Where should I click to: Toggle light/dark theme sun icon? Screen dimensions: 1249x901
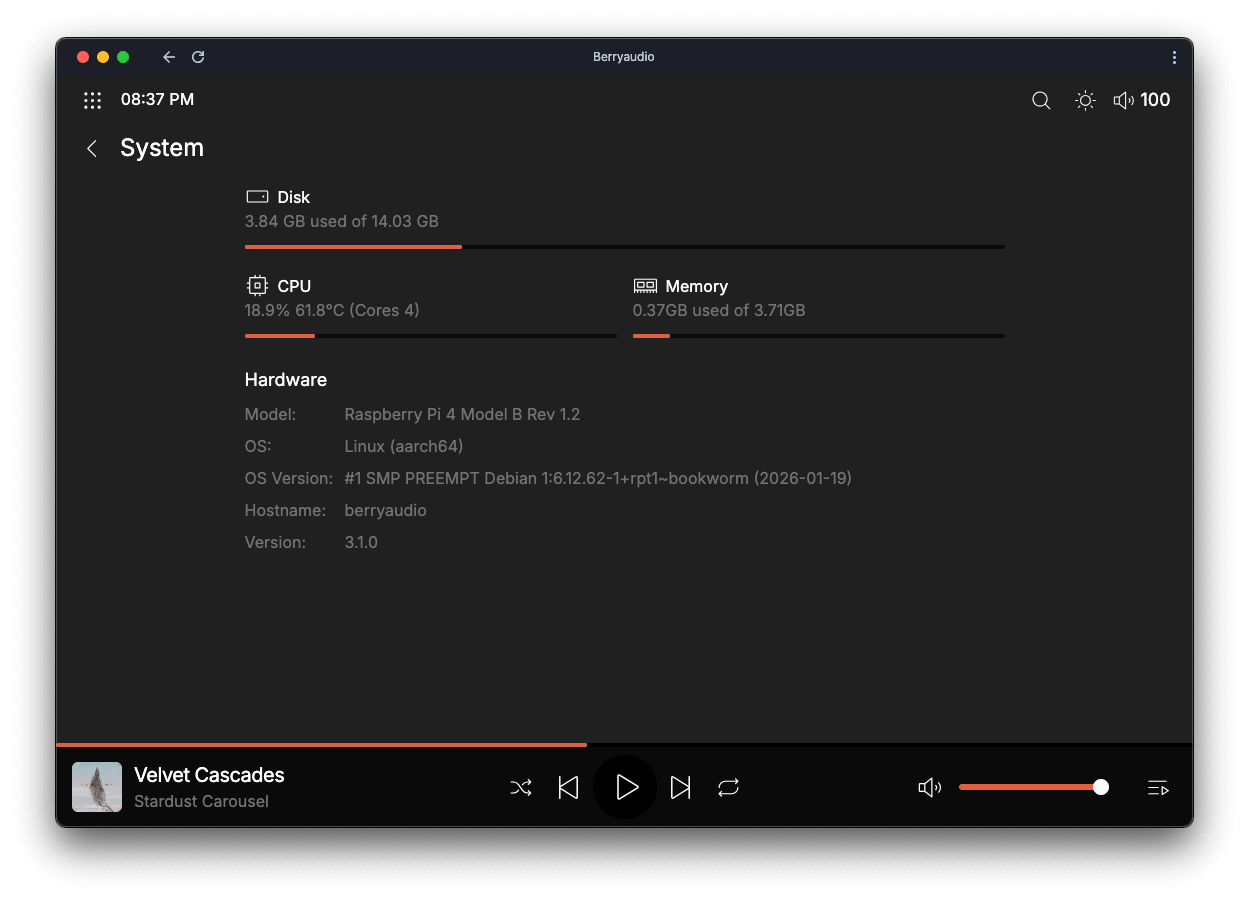[1085, 100]
